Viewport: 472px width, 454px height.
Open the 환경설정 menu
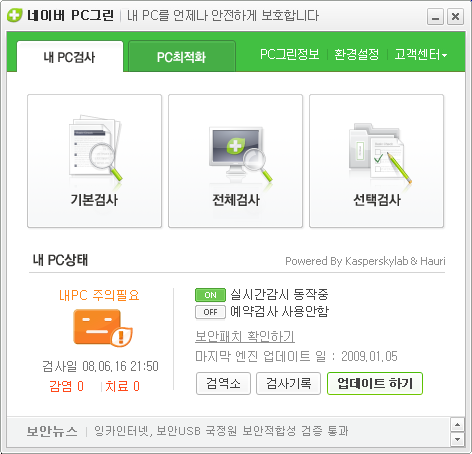click(x=357, y=54)
